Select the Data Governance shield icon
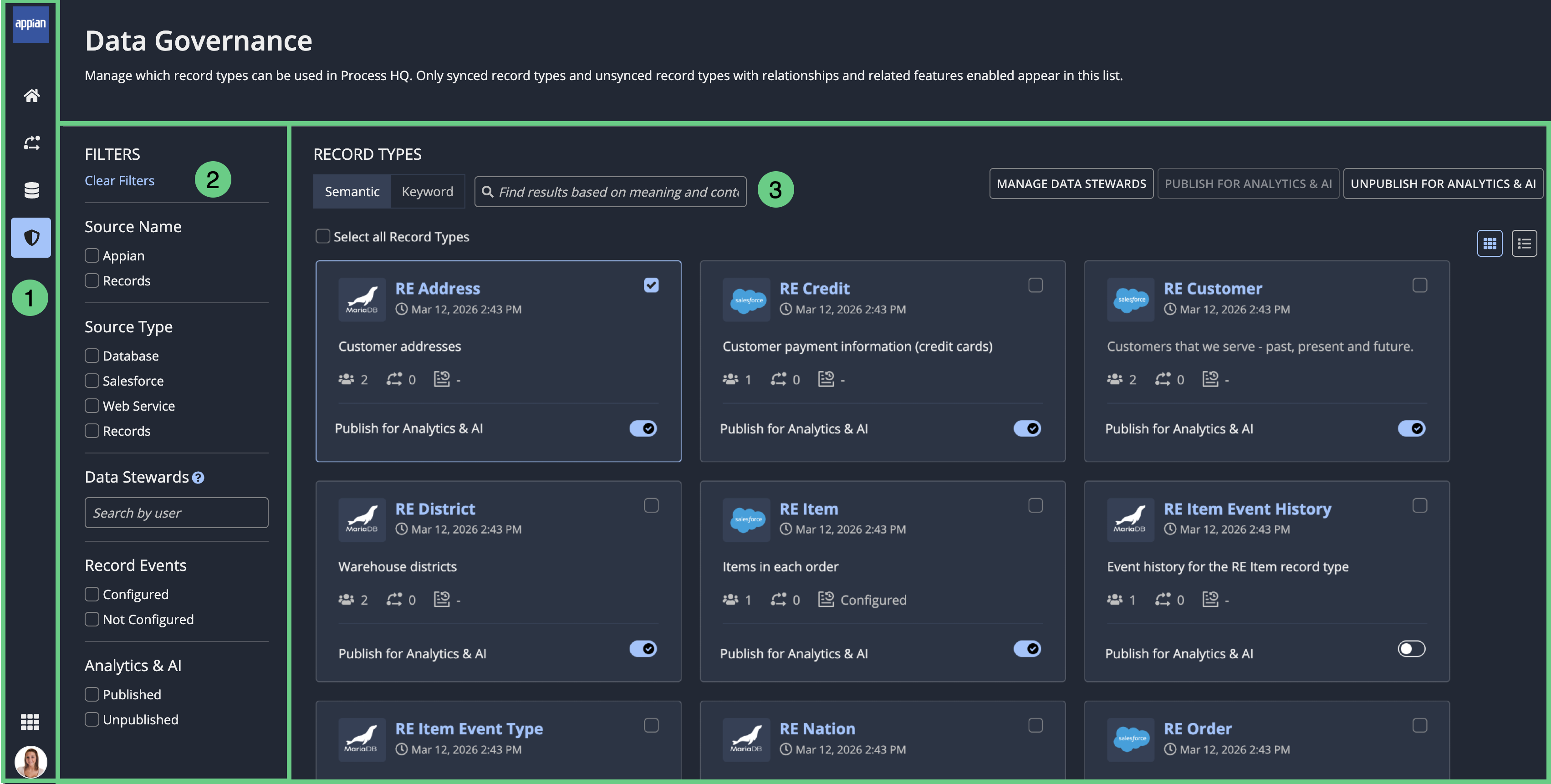 31,237
